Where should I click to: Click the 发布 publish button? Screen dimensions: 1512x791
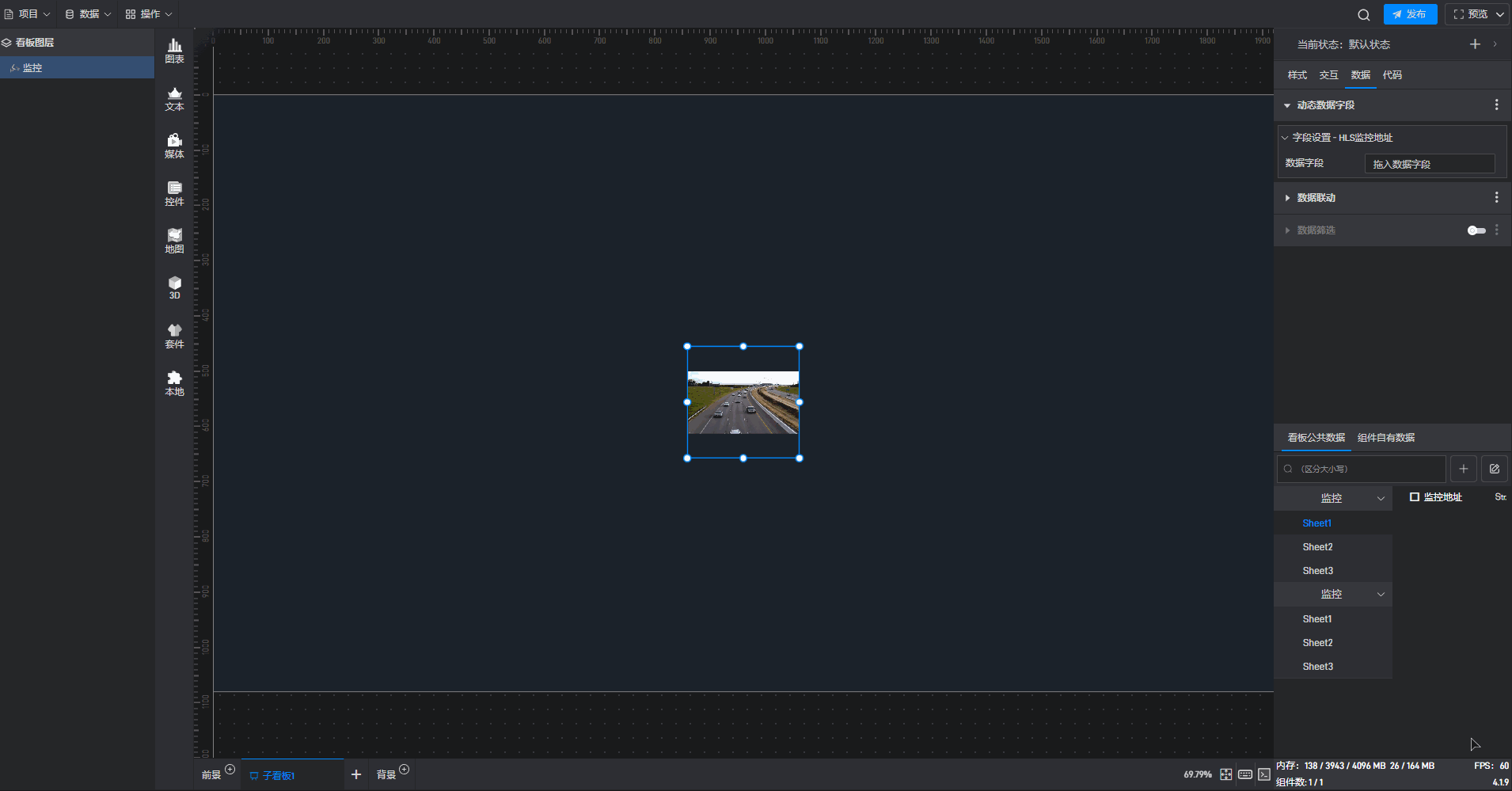click(1410, 14)
